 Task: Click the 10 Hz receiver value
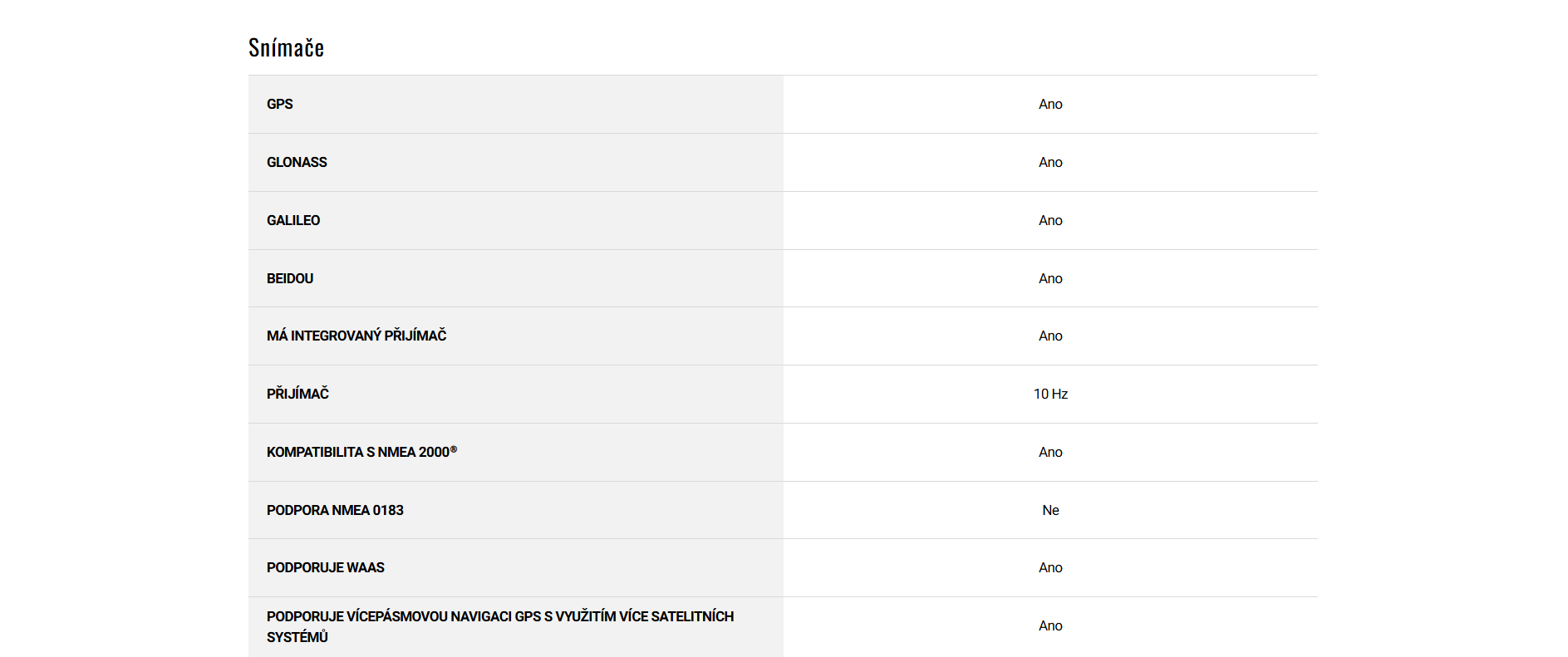coord(1050,395)
